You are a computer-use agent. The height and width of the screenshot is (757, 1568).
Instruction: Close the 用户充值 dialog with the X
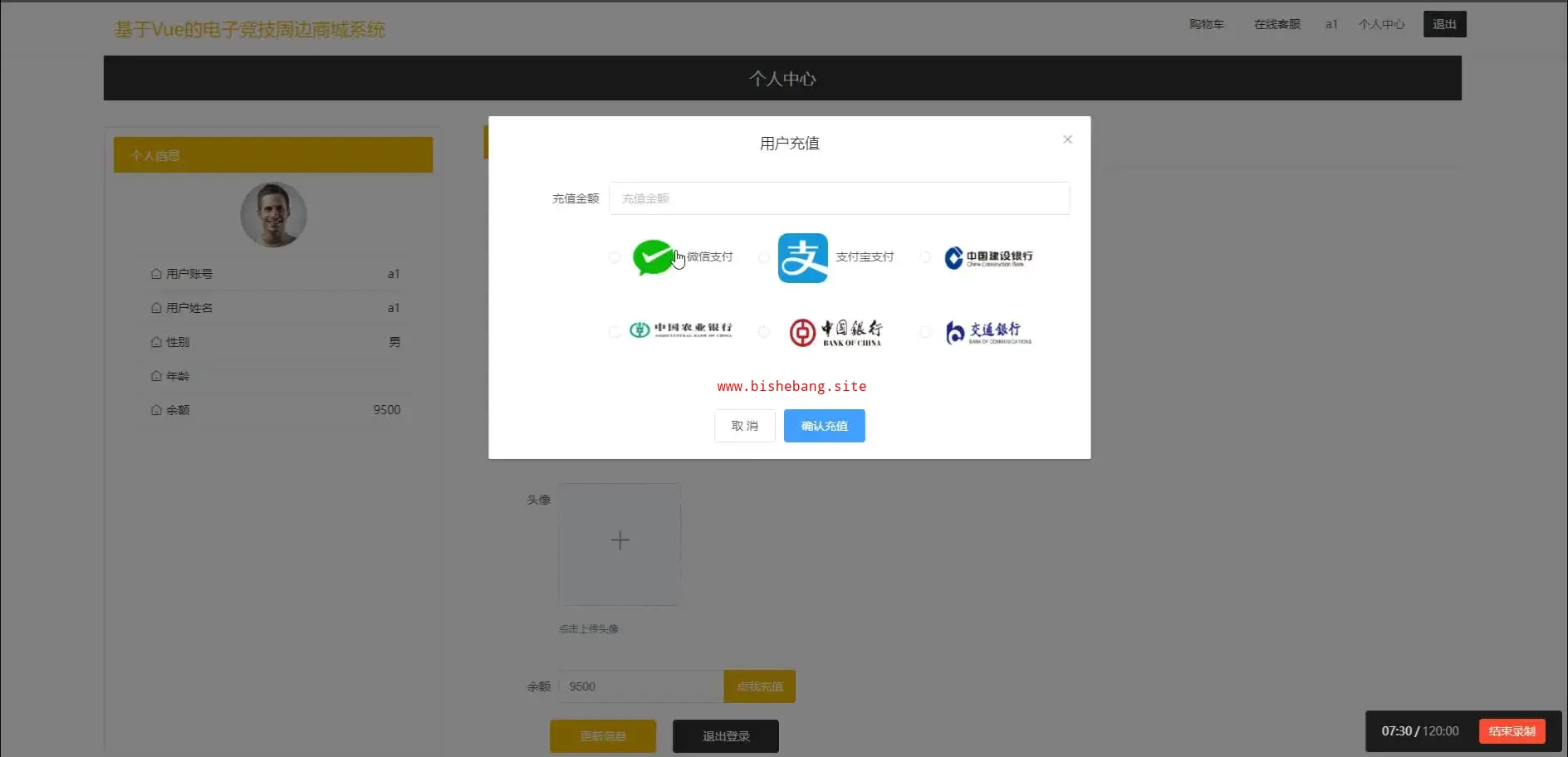pyautogui.click(x=1068, y=139)
